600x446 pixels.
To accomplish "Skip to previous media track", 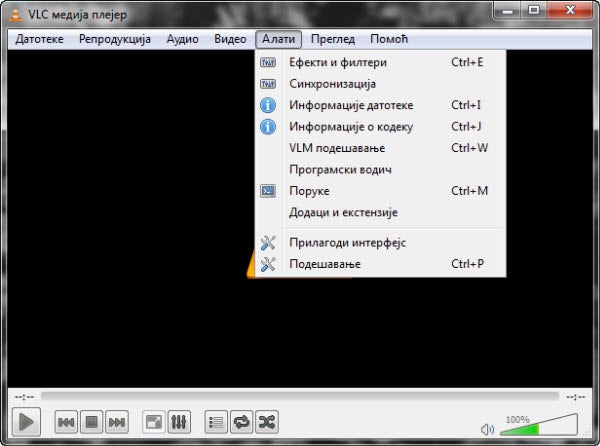I will [x=66, y=422].
